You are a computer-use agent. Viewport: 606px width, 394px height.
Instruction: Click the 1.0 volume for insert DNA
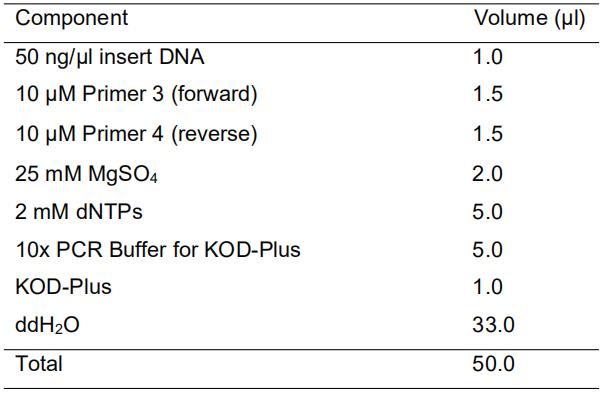[488, 57]
